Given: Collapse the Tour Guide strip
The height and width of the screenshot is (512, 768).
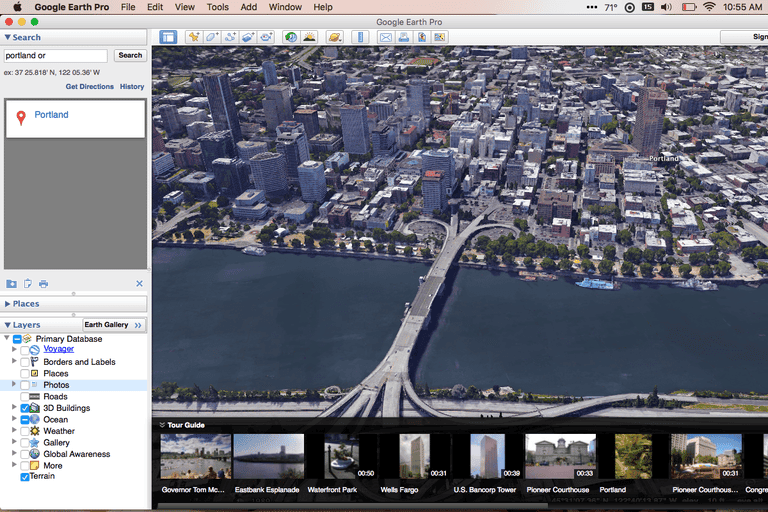Looking at the screenshot, I should coord(162,425).
